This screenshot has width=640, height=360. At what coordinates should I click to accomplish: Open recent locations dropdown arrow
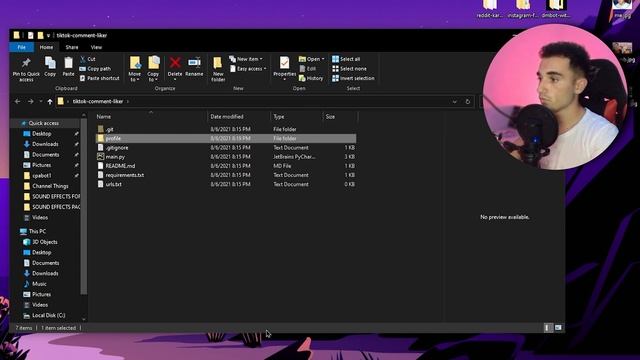point(40,101)
